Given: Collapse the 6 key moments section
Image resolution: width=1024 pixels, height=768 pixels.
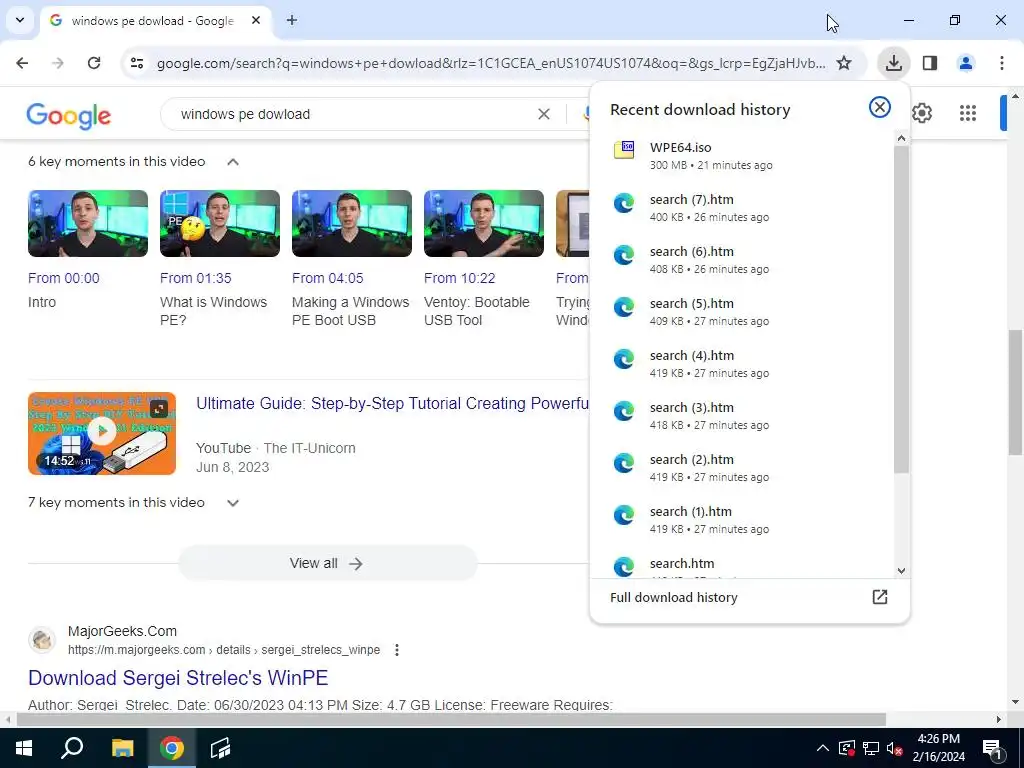Looking at the screenshot, I should [x=232, y=162].
